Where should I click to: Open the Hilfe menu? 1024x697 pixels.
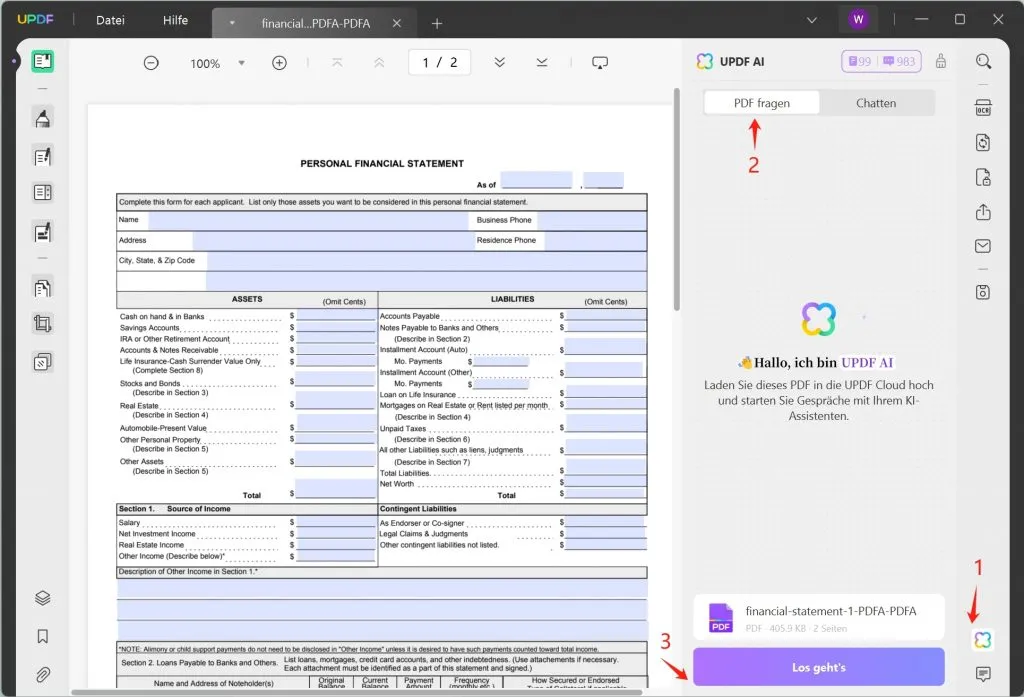(175, 19)
